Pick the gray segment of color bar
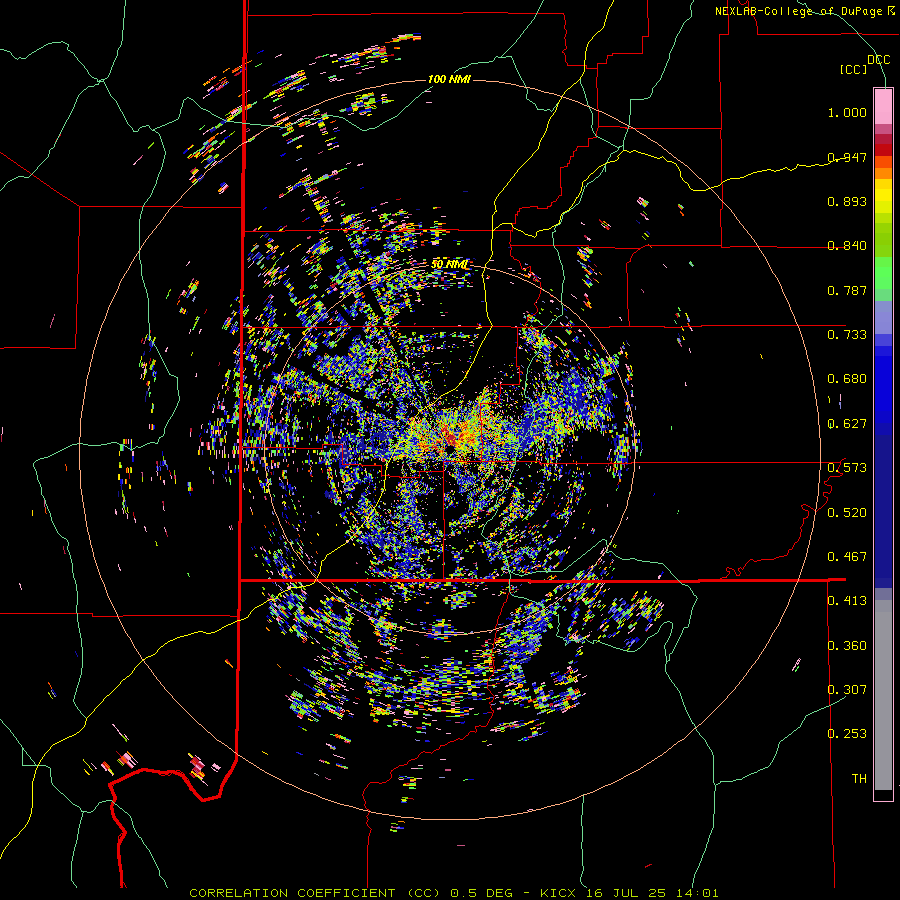The image size is (900, 900). point(883,695)
